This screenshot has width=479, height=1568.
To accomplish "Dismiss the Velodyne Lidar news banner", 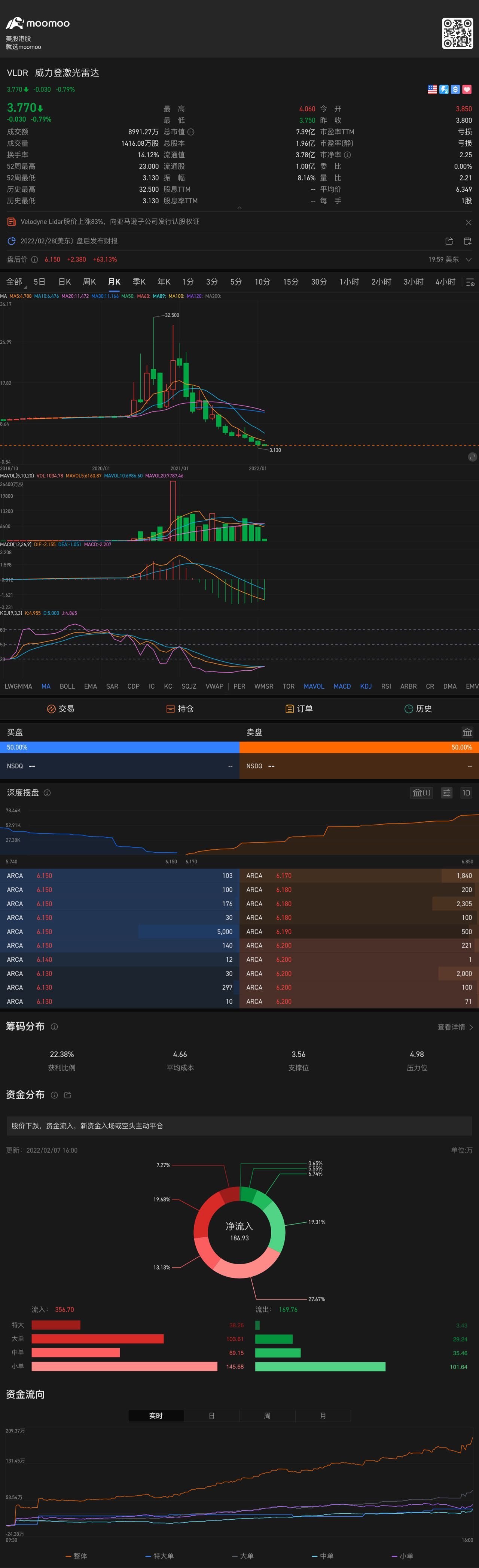I will 468,222.
